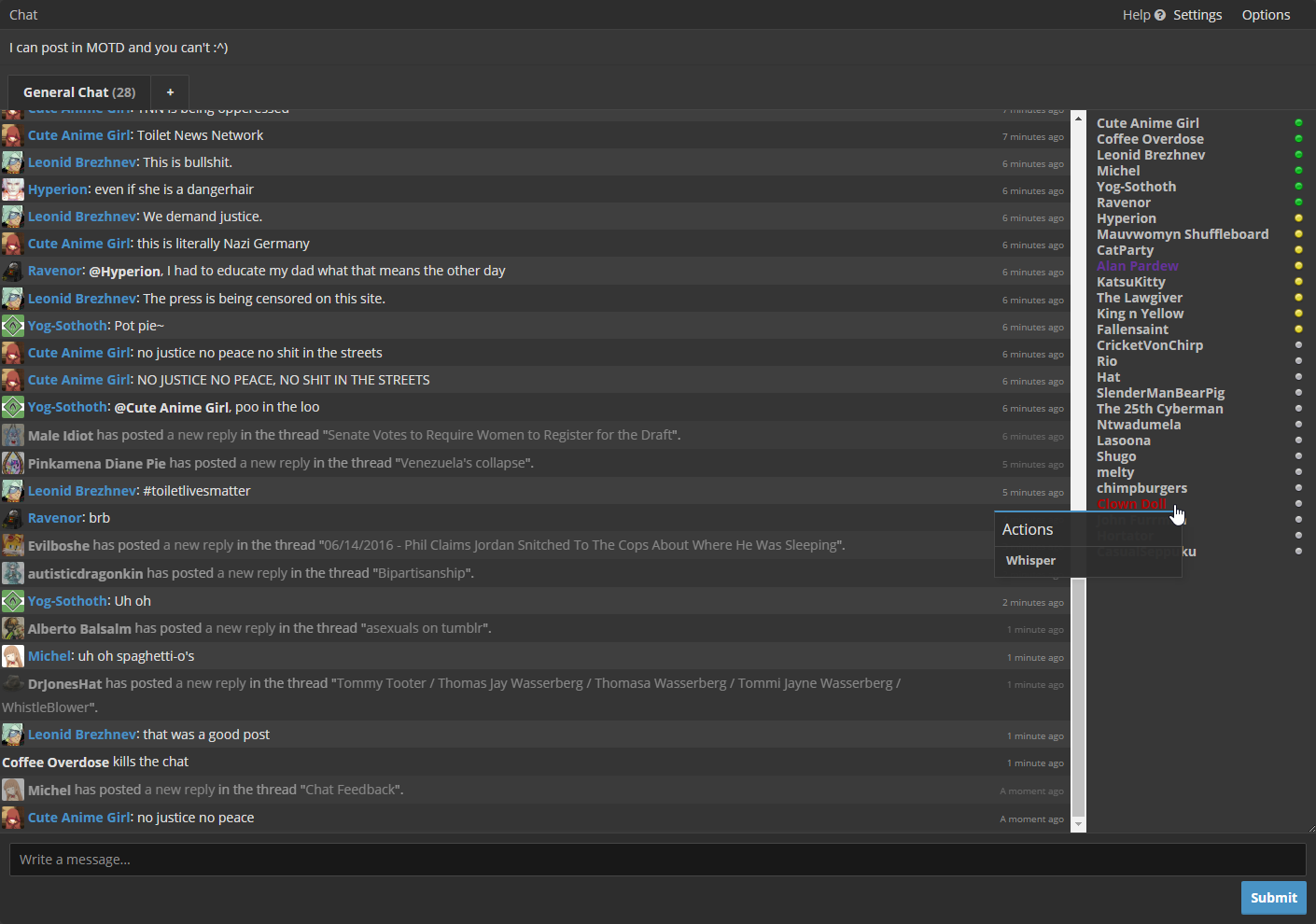Select Michel in user list
Viewport: 1316px width, 924px height.
coord(1118,171)
